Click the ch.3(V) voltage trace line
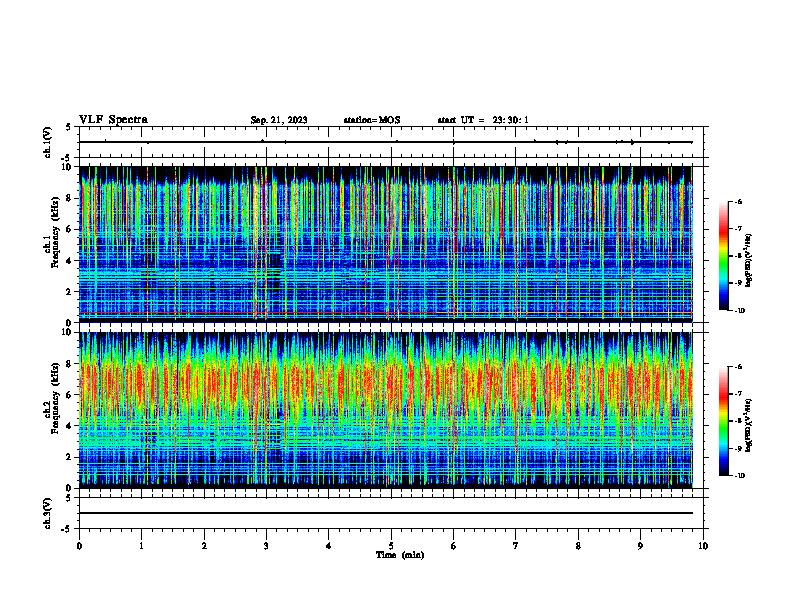This screenshot has width=792, height=612. [386, 513]
